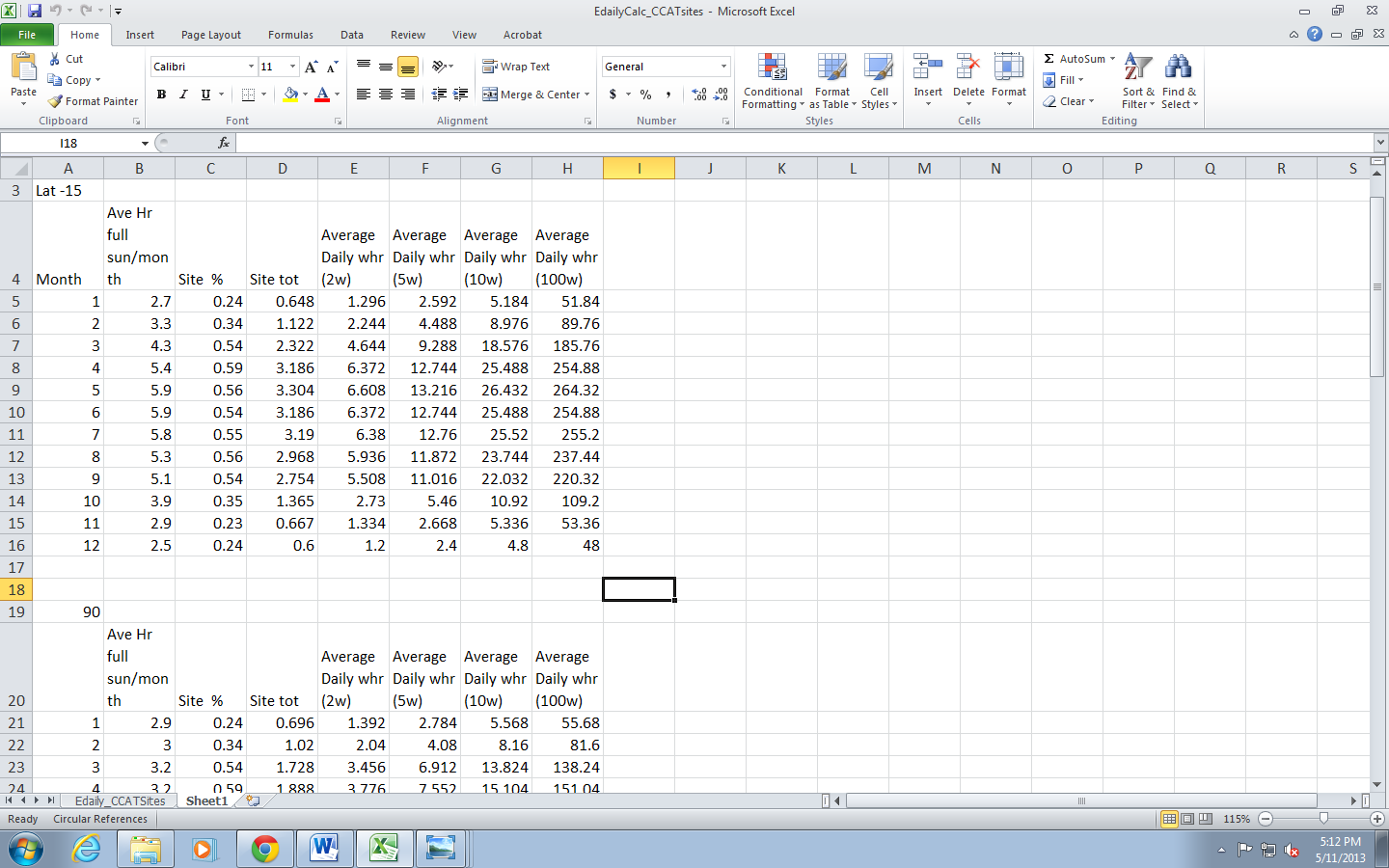Select cell H16 containing 48
The width and height of the screenshot is (1389, 868).
(x=567, y=546)
